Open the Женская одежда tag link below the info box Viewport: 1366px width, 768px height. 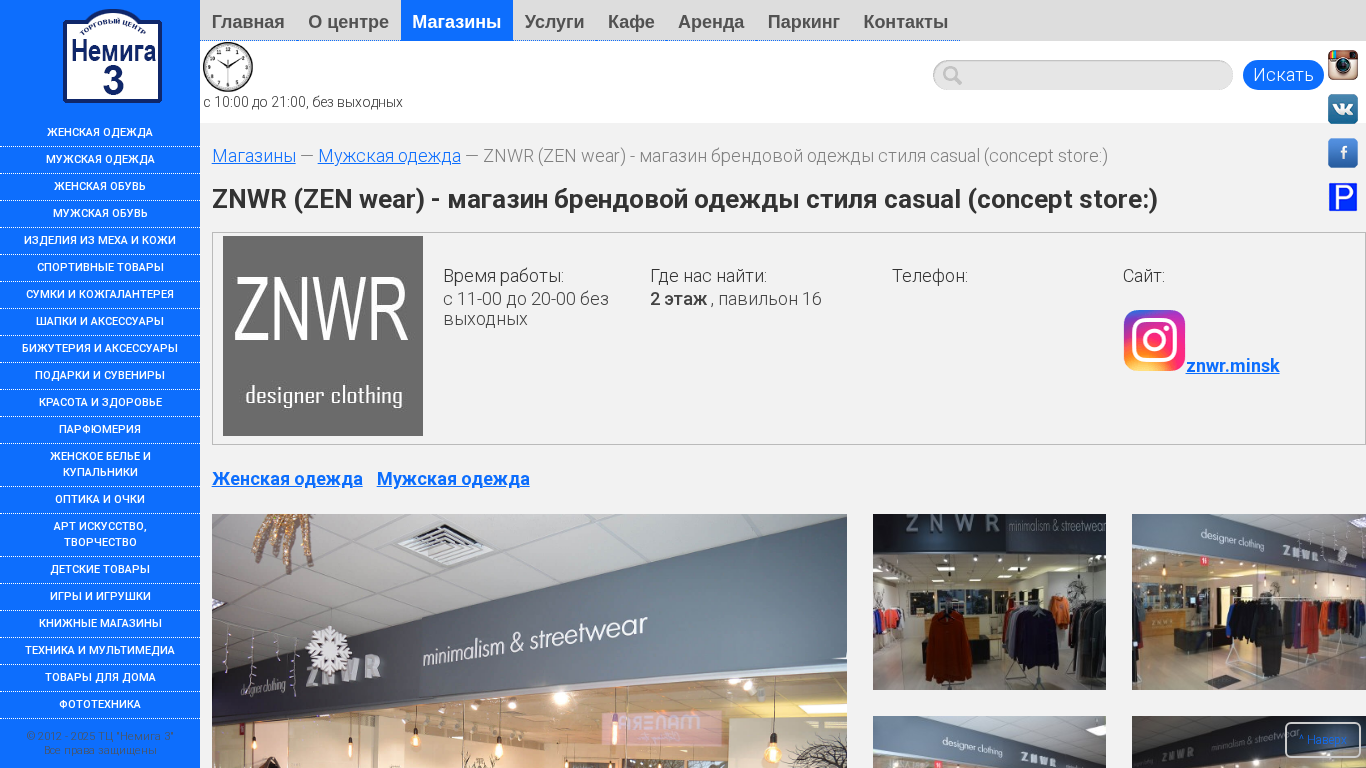[x=287, y=479]
